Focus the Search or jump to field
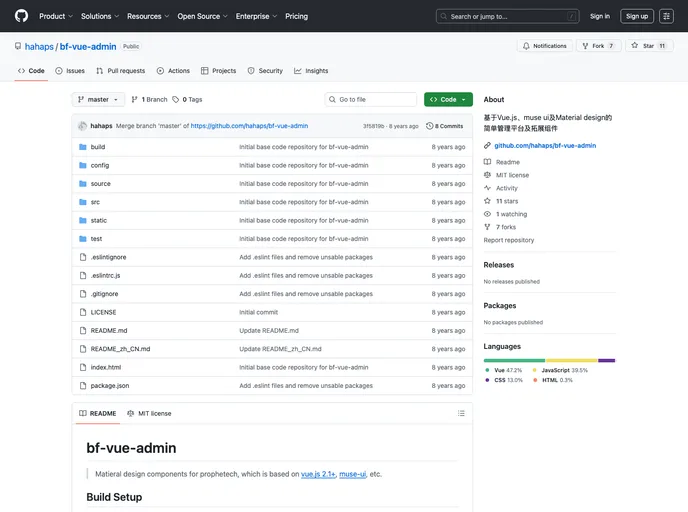This screenshot has width=688, height=512. [507, 16]
